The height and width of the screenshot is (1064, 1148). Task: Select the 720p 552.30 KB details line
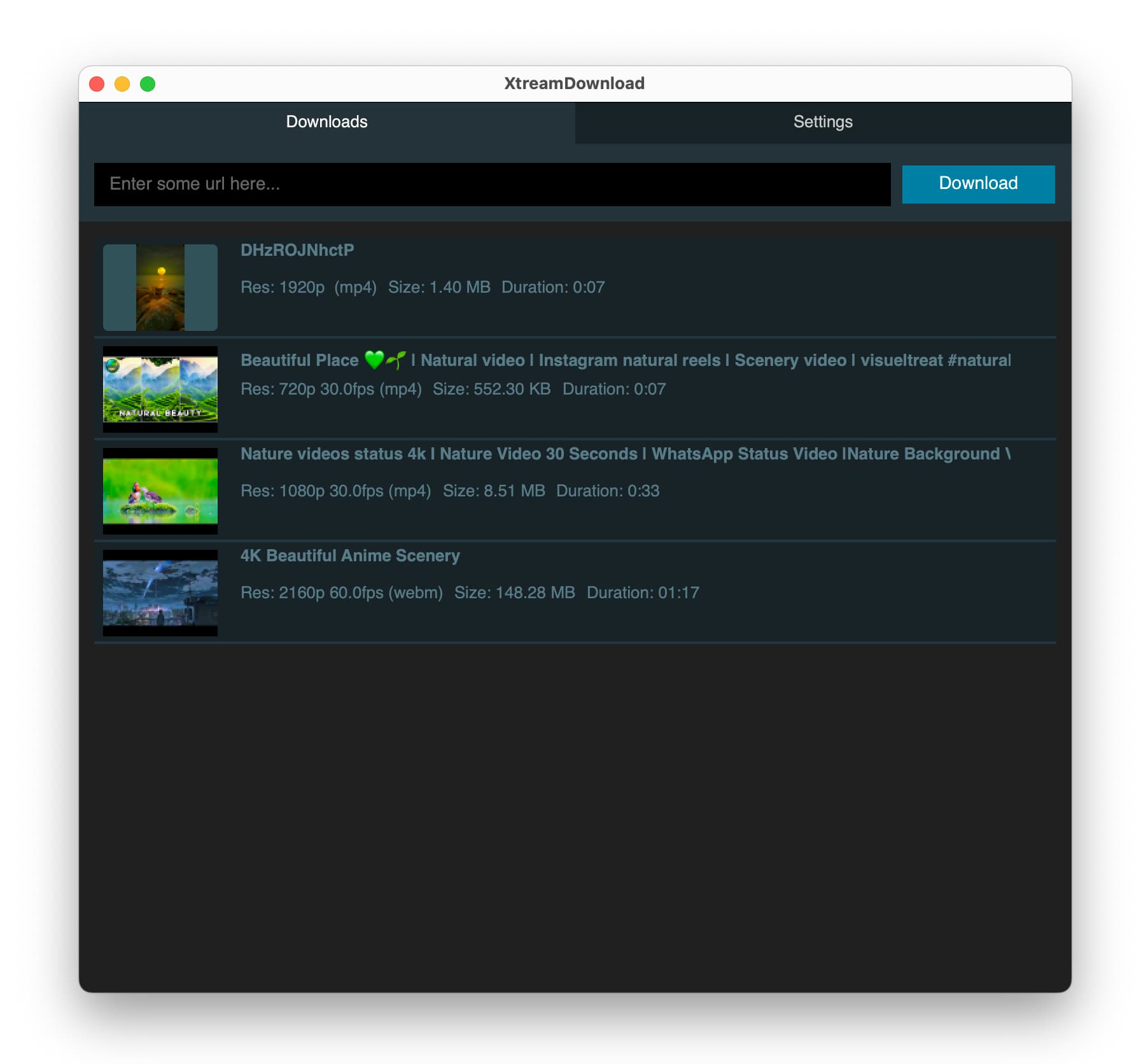click(x=453, y=389)
